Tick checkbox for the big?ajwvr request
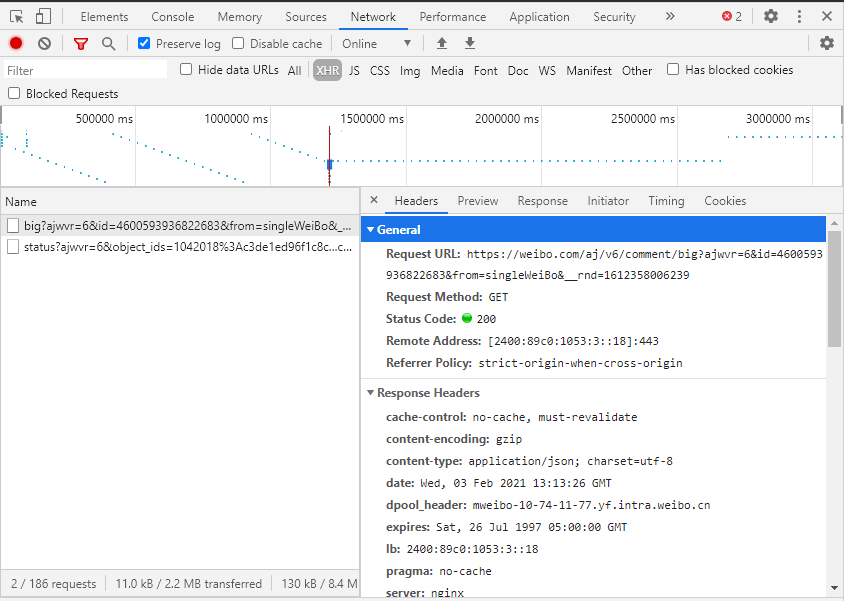 [x=13, y=226]
